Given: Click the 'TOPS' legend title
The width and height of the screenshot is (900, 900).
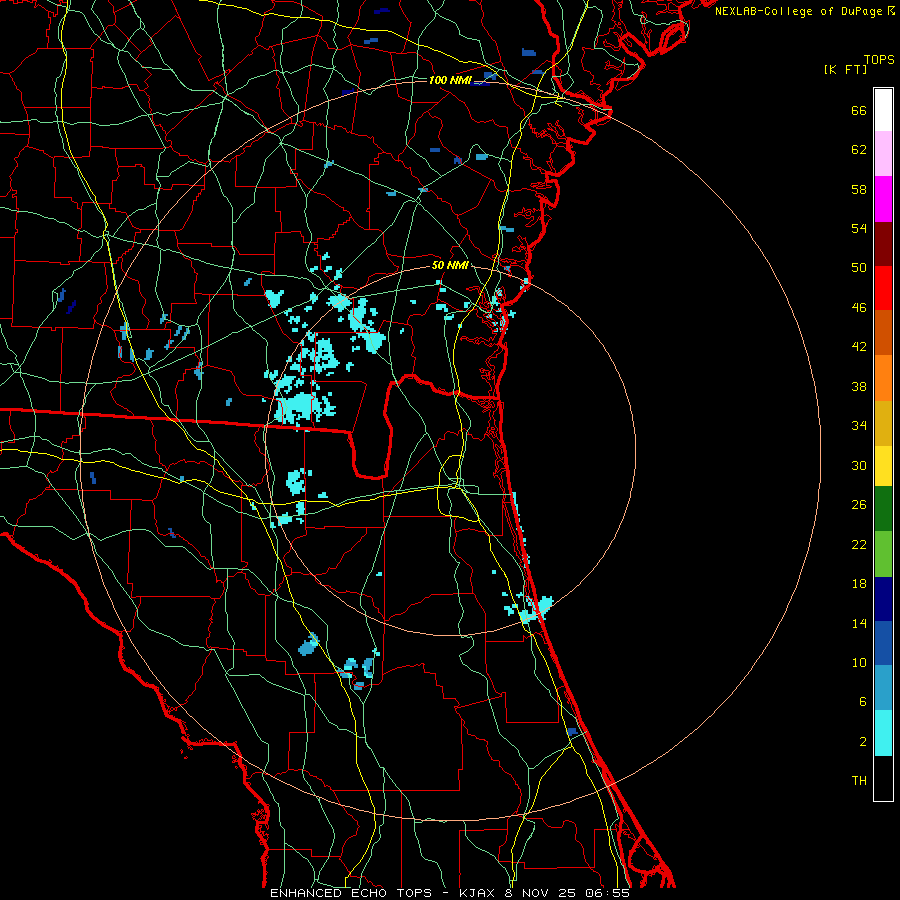Looking at the screenshot, I should pyautogui.click(x=879, y=60).
